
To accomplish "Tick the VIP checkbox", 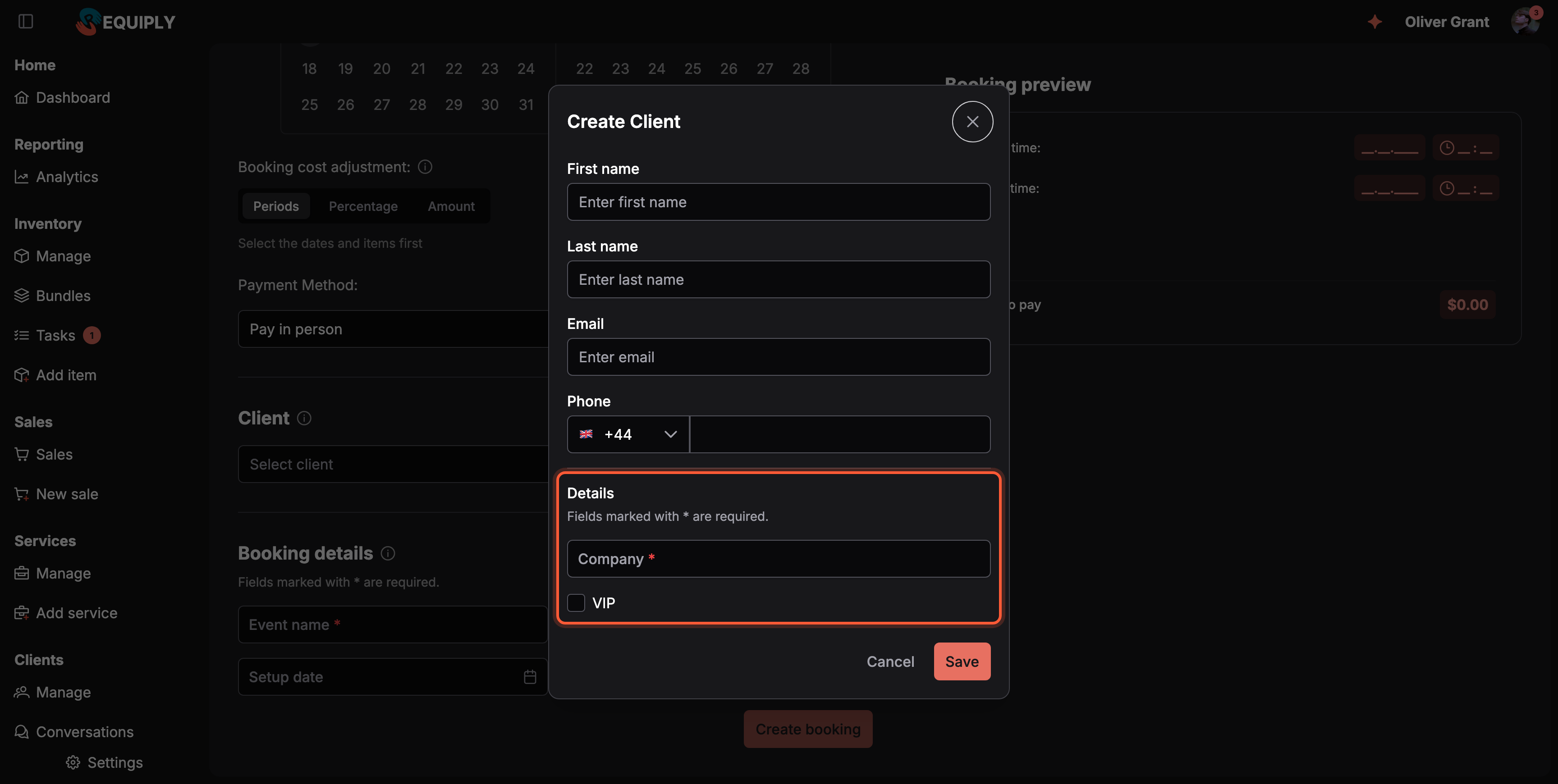I will [576, 603].
